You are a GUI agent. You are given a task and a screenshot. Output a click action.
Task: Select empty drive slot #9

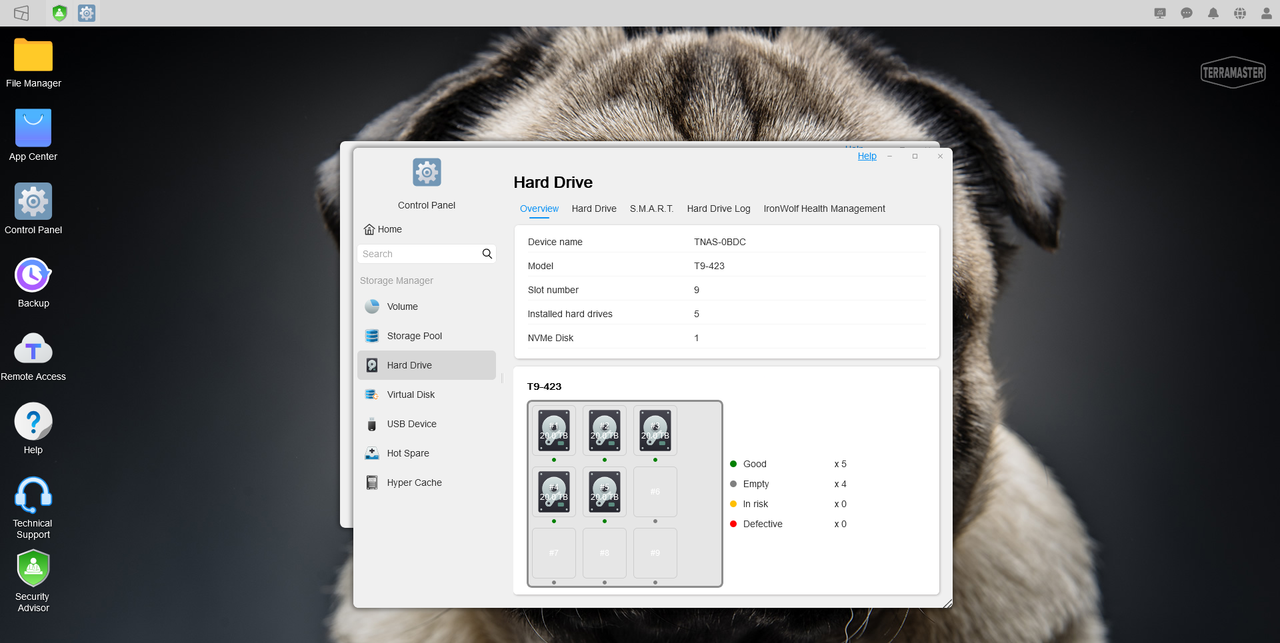click(655, 553)
